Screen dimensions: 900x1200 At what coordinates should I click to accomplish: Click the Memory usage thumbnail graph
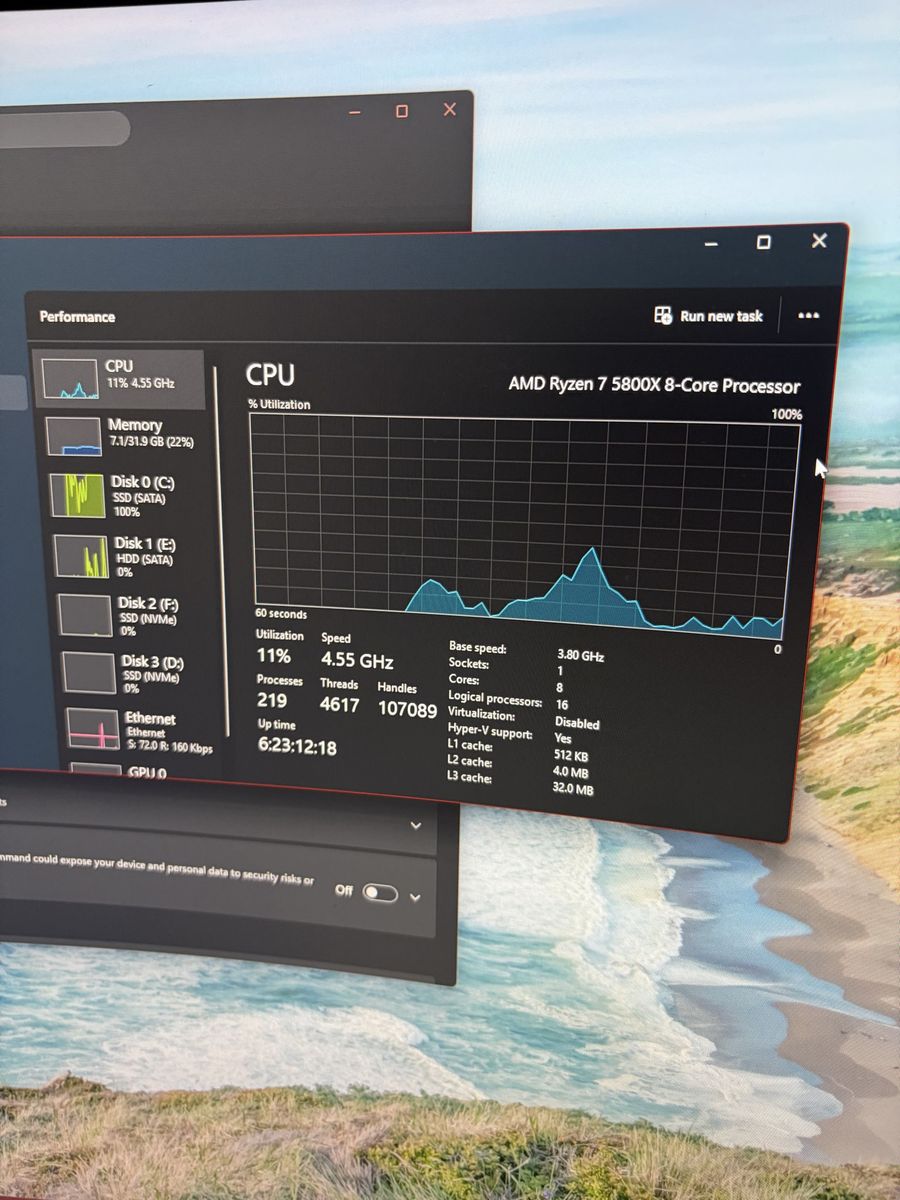pyautogui.click(x=74, y=436)
